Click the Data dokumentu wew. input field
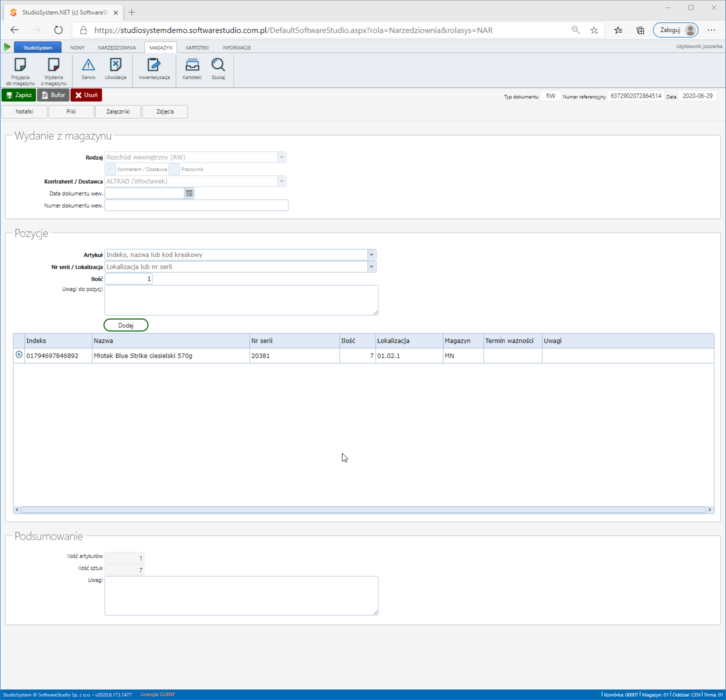726x700 pixels. pos(144,193)
